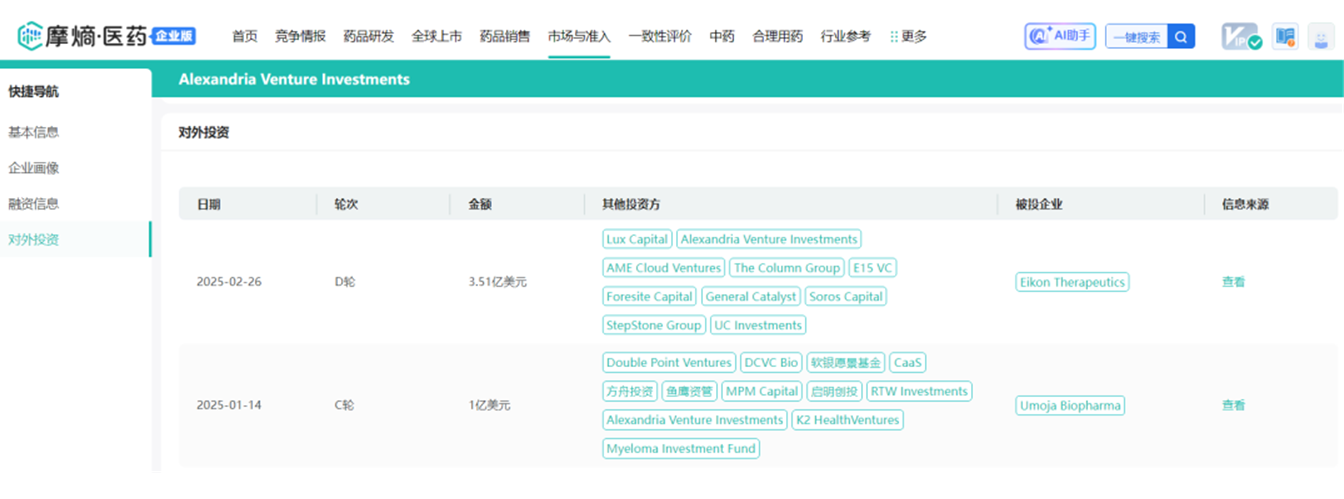This screenshot has height=499, width=1344.
Task: Open the 一致性评价 menu
Action: (x=660, y=36)
